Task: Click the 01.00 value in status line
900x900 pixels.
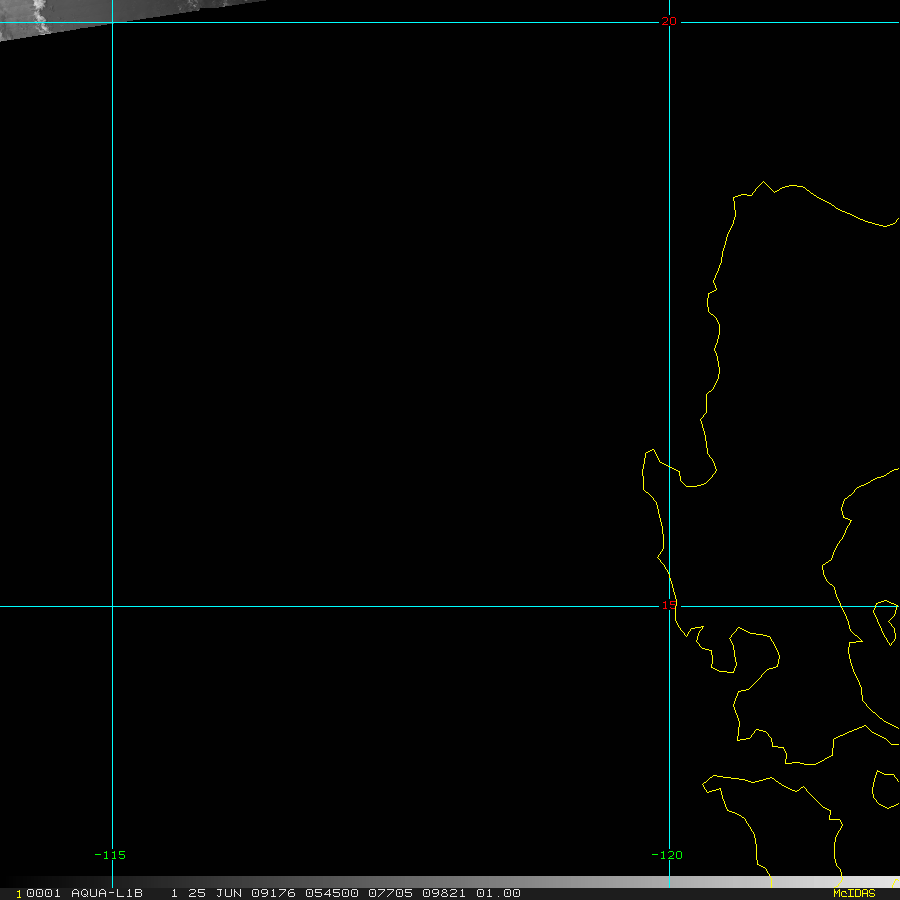Action: coord(498,893)
